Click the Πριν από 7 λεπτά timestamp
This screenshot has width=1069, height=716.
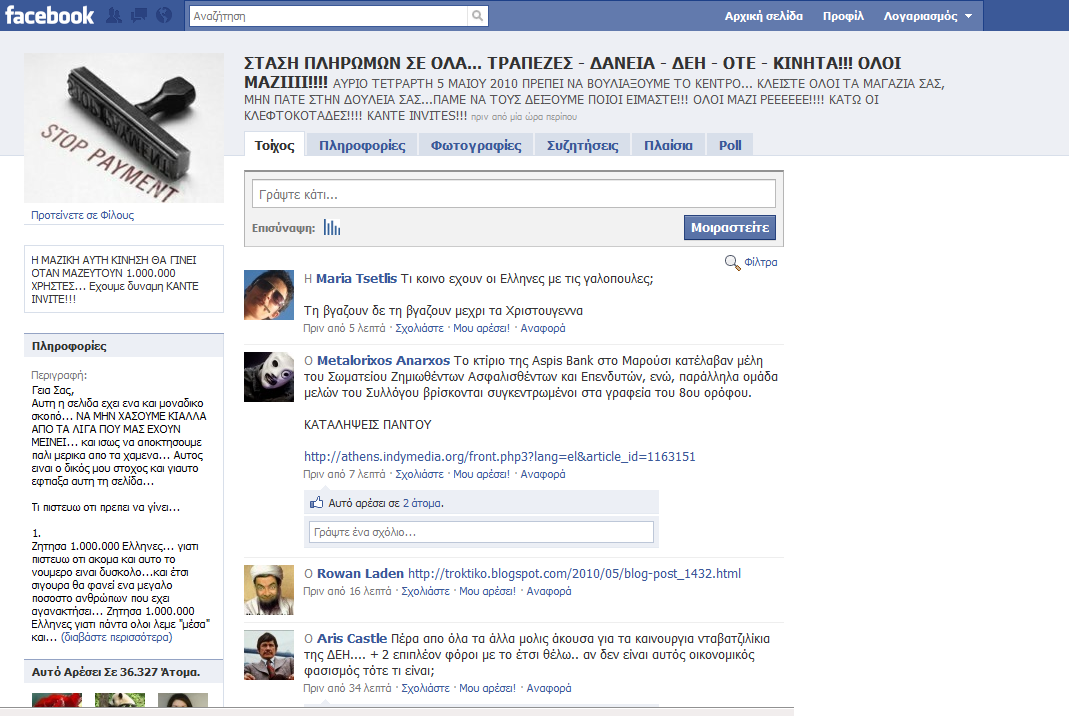pos(344,475)
